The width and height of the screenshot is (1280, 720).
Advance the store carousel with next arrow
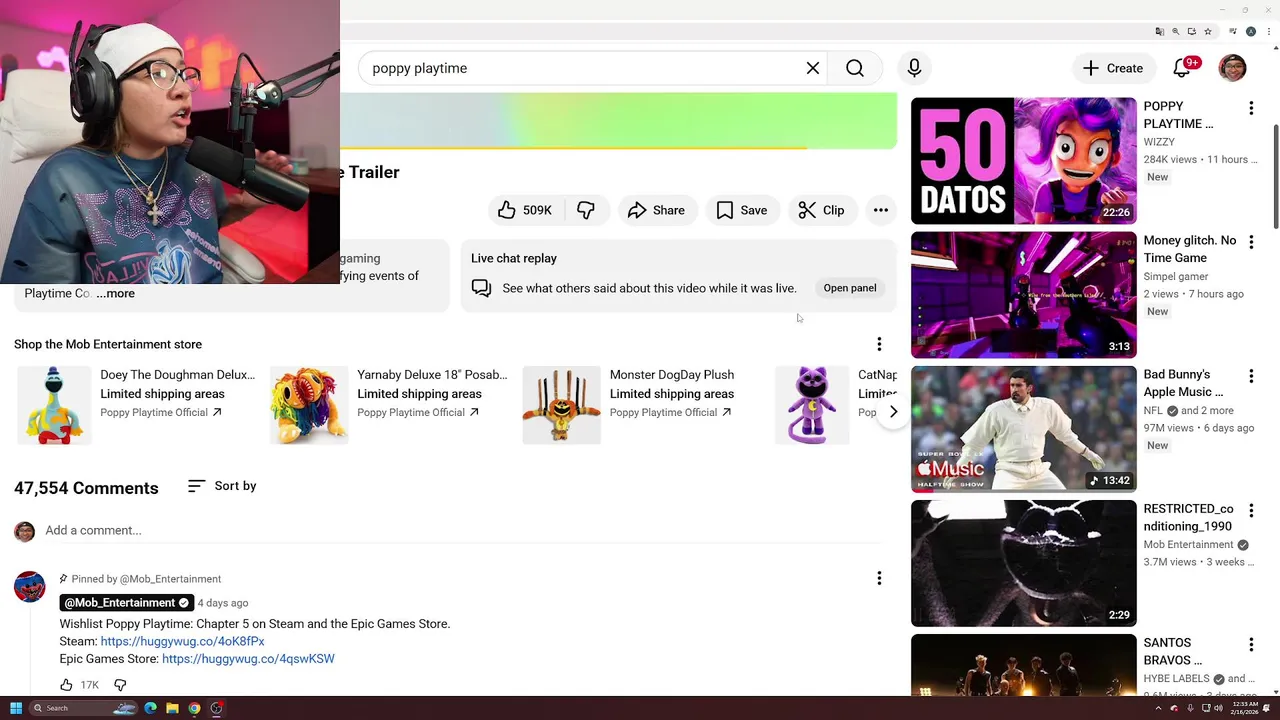(x=893, y=411)
